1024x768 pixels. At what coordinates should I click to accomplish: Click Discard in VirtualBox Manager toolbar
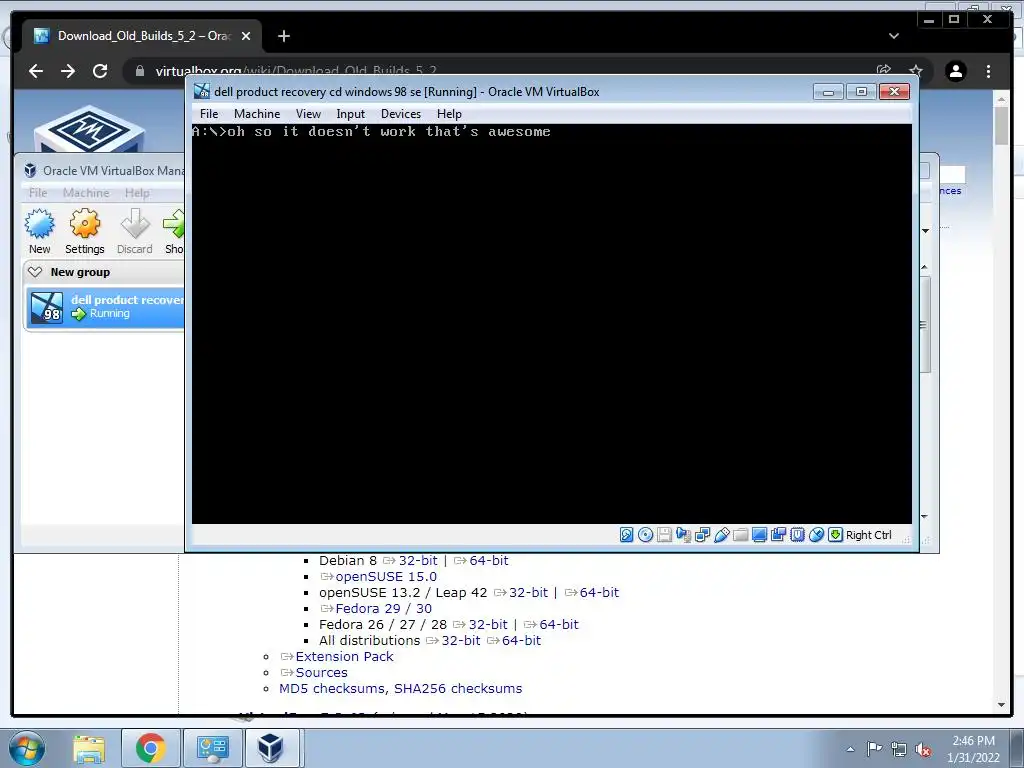(x=135, y=231)
